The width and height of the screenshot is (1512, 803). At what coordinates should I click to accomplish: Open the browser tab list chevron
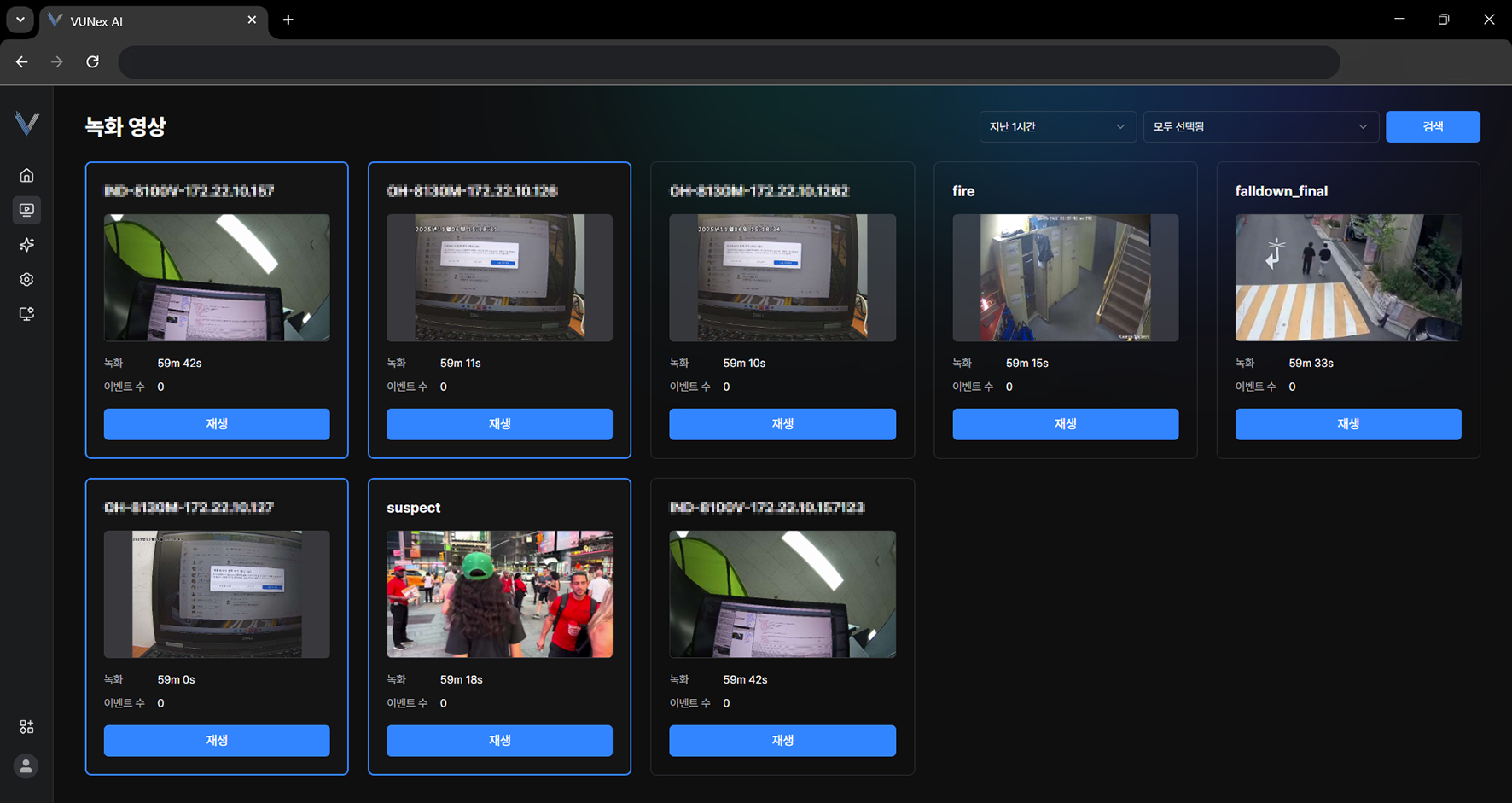tap(20, 20)
